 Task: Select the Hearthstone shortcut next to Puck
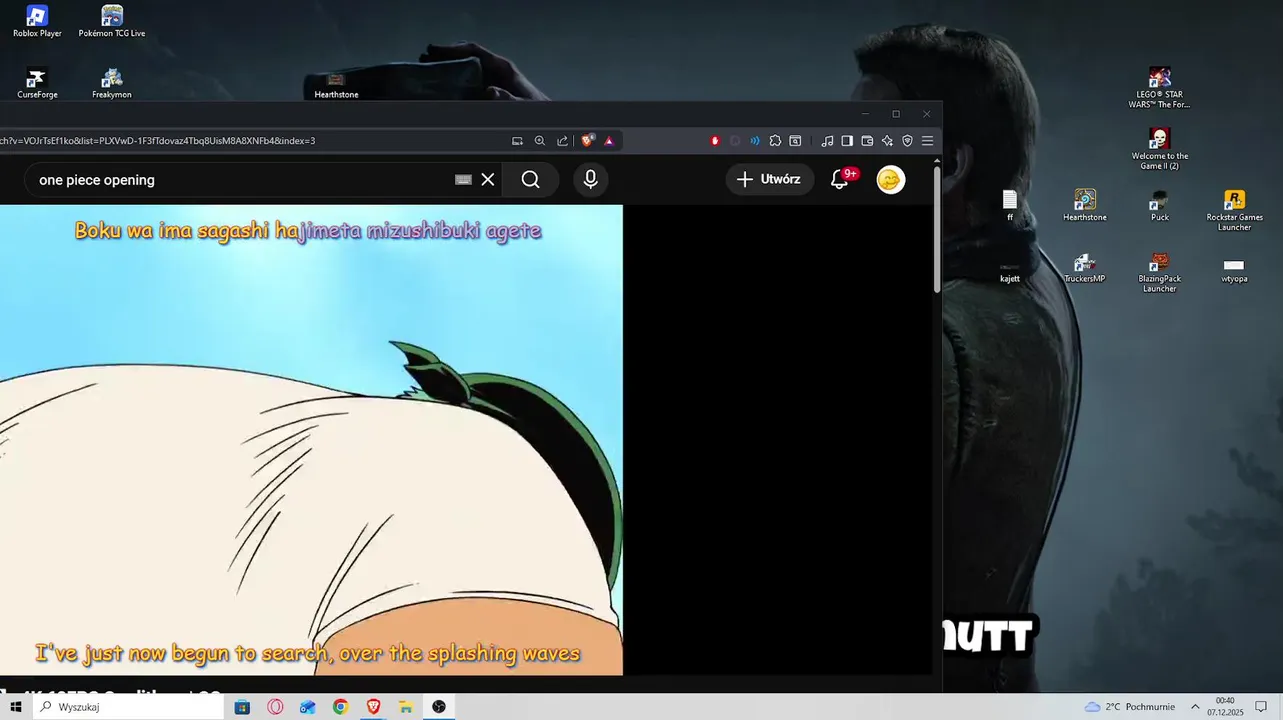1085,205
